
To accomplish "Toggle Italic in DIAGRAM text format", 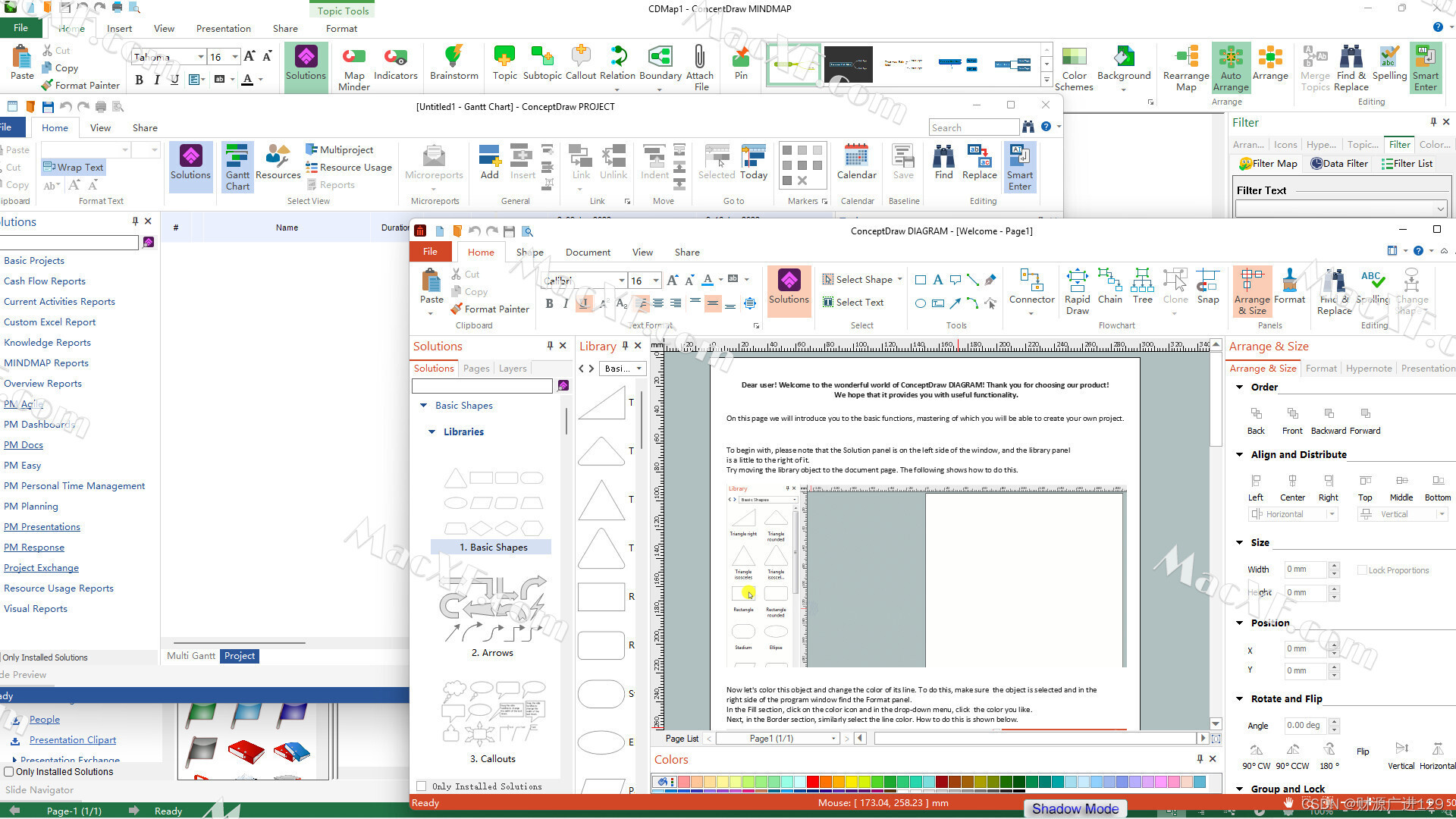I will (x=566, y=303).
